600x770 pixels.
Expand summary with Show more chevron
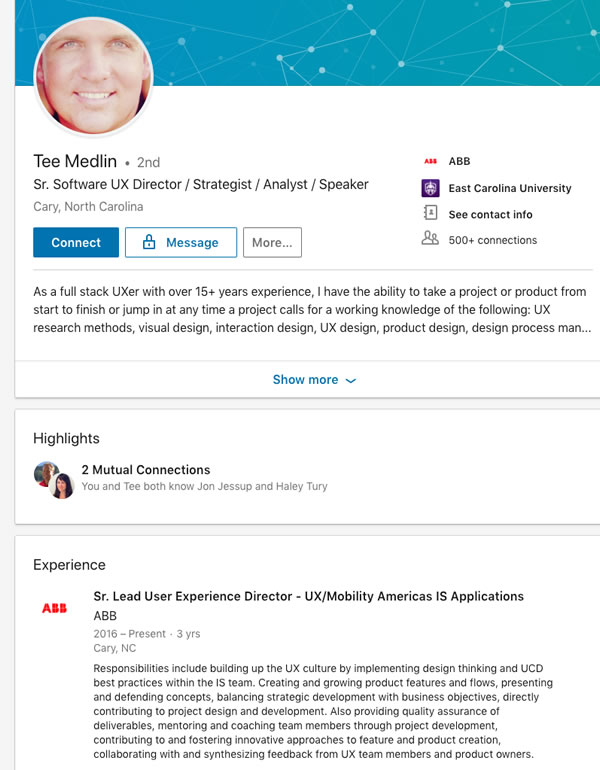[350, 381]
